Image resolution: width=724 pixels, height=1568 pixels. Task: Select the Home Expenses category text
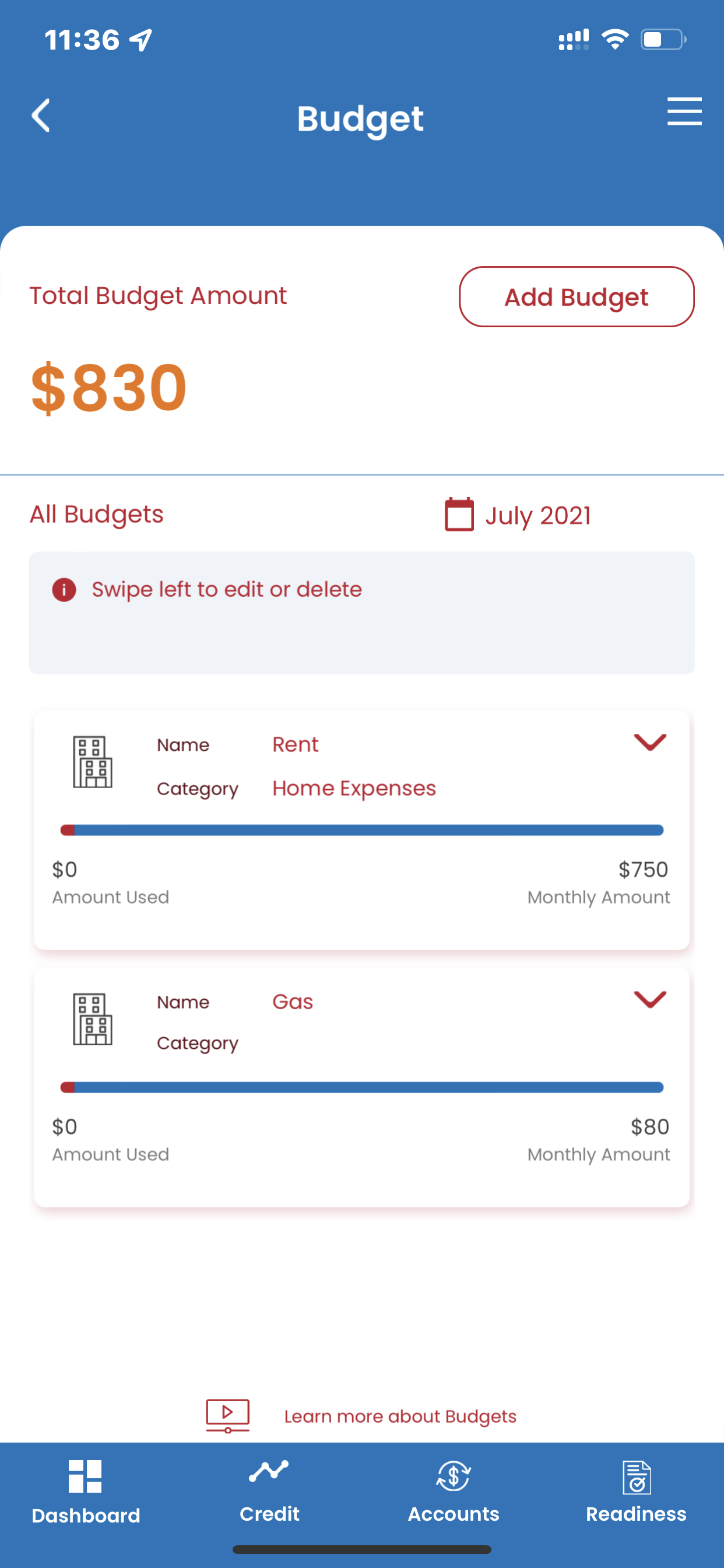pos(354,788)
